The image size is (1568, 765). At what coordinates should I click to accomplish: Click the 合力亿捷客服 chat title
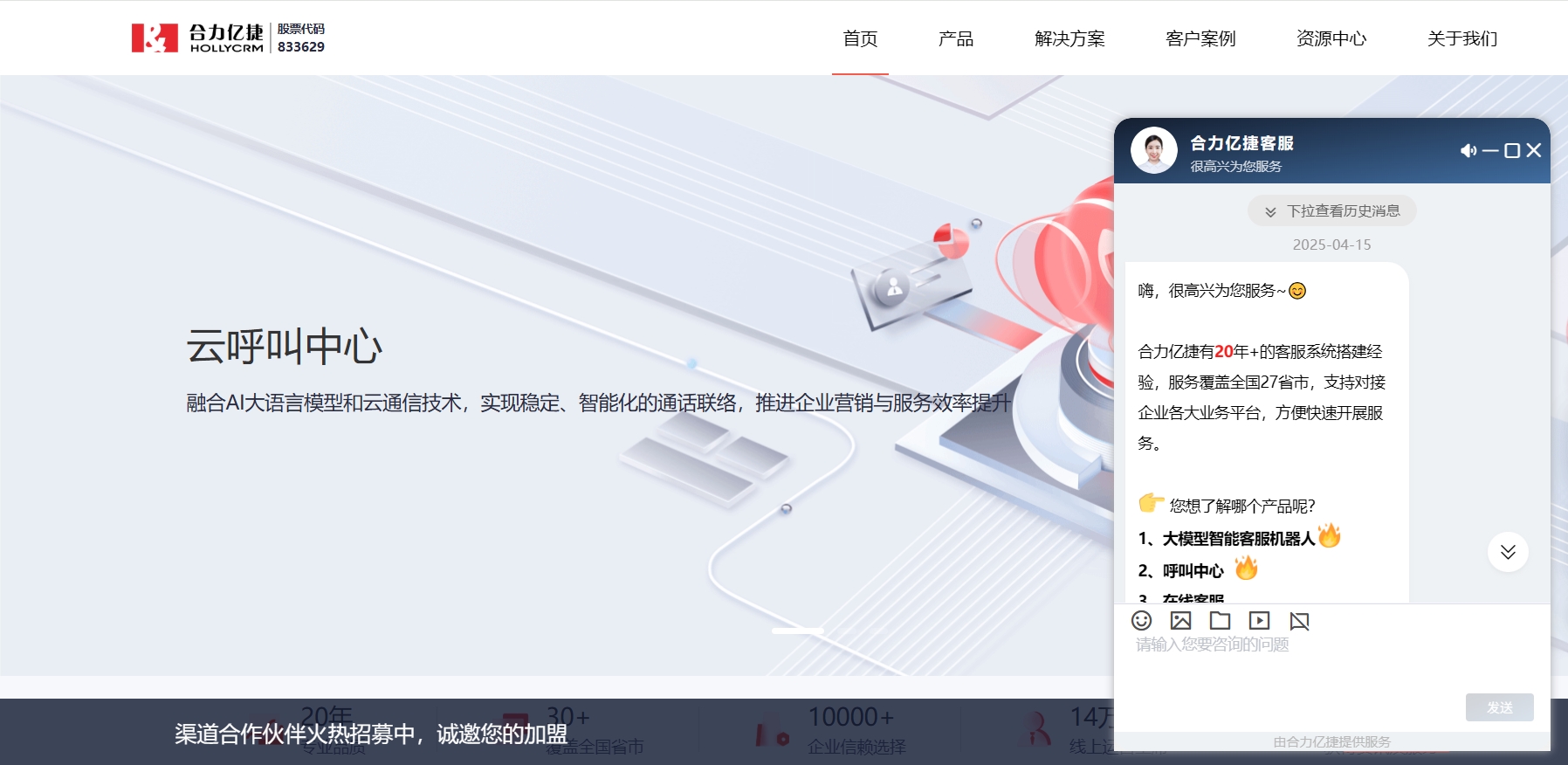[1242, 143]
